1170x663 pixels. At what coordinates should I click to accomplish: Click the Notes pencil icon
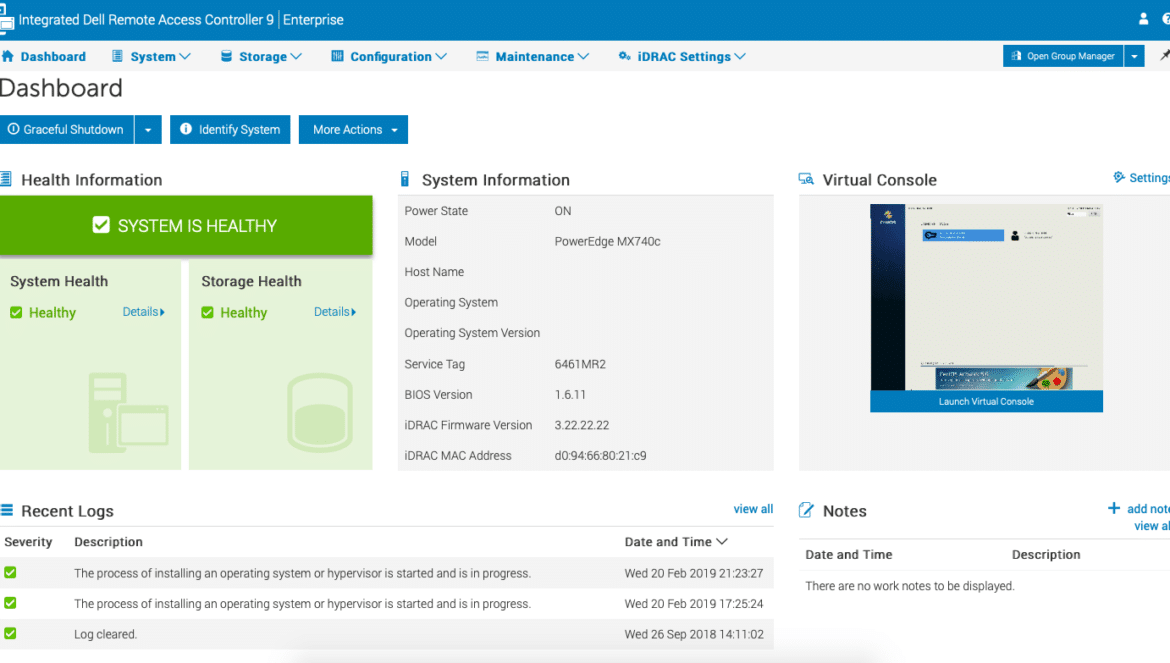pyautogui.click(x=806, y=510)
